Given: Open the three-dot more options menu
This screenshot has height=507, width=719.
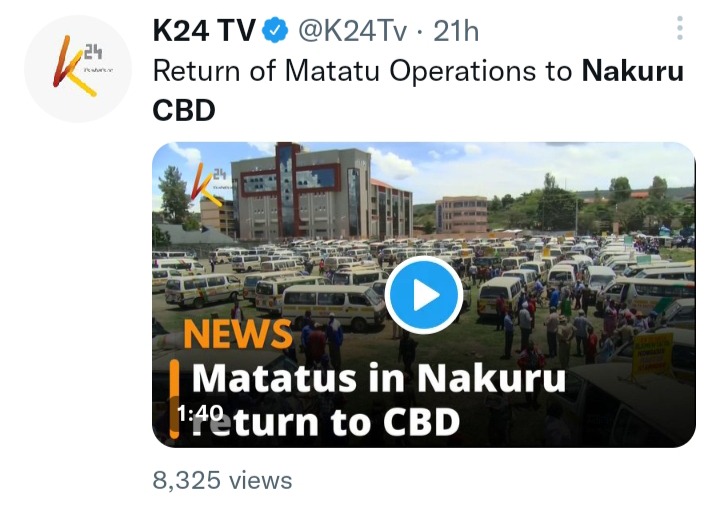Looking at the screenshot, I should [680, 28].
